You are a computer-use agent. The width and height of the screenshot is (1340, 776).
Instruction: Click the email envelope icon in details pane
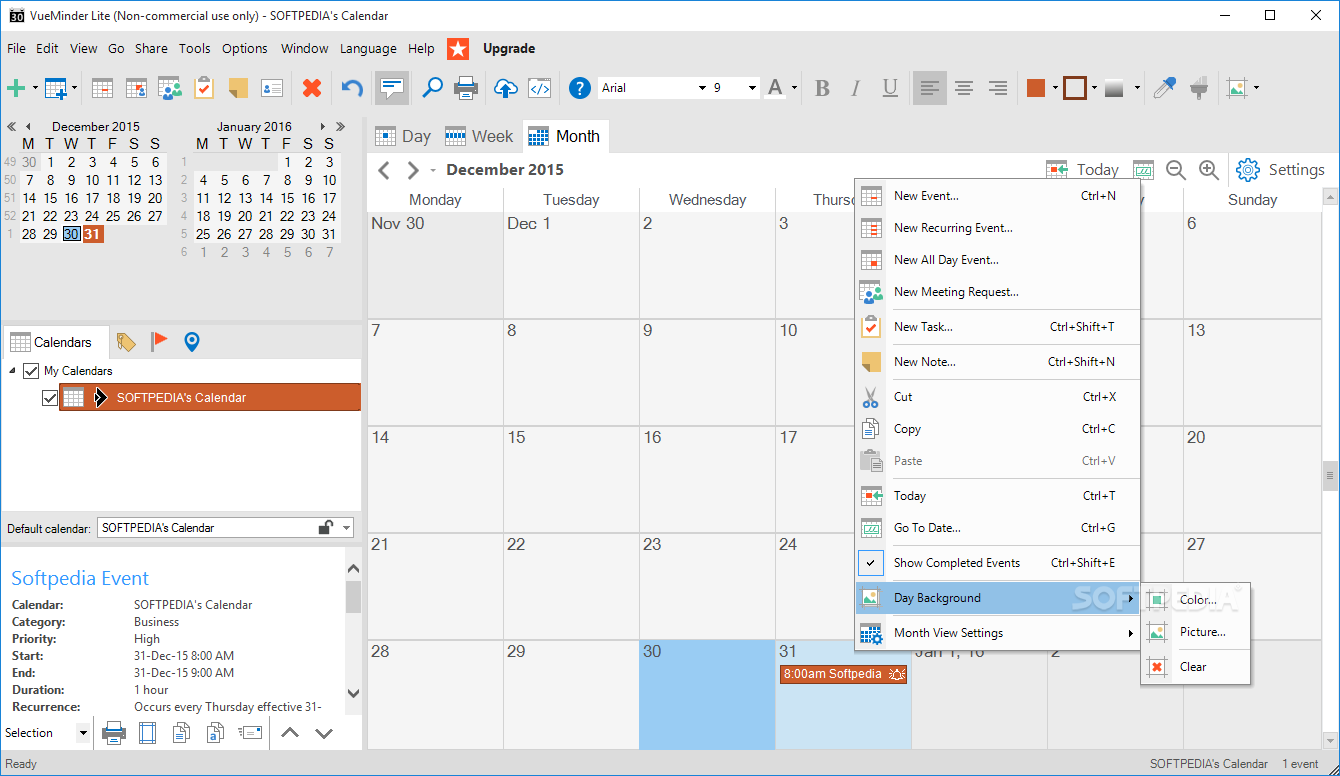click(250, 733)
